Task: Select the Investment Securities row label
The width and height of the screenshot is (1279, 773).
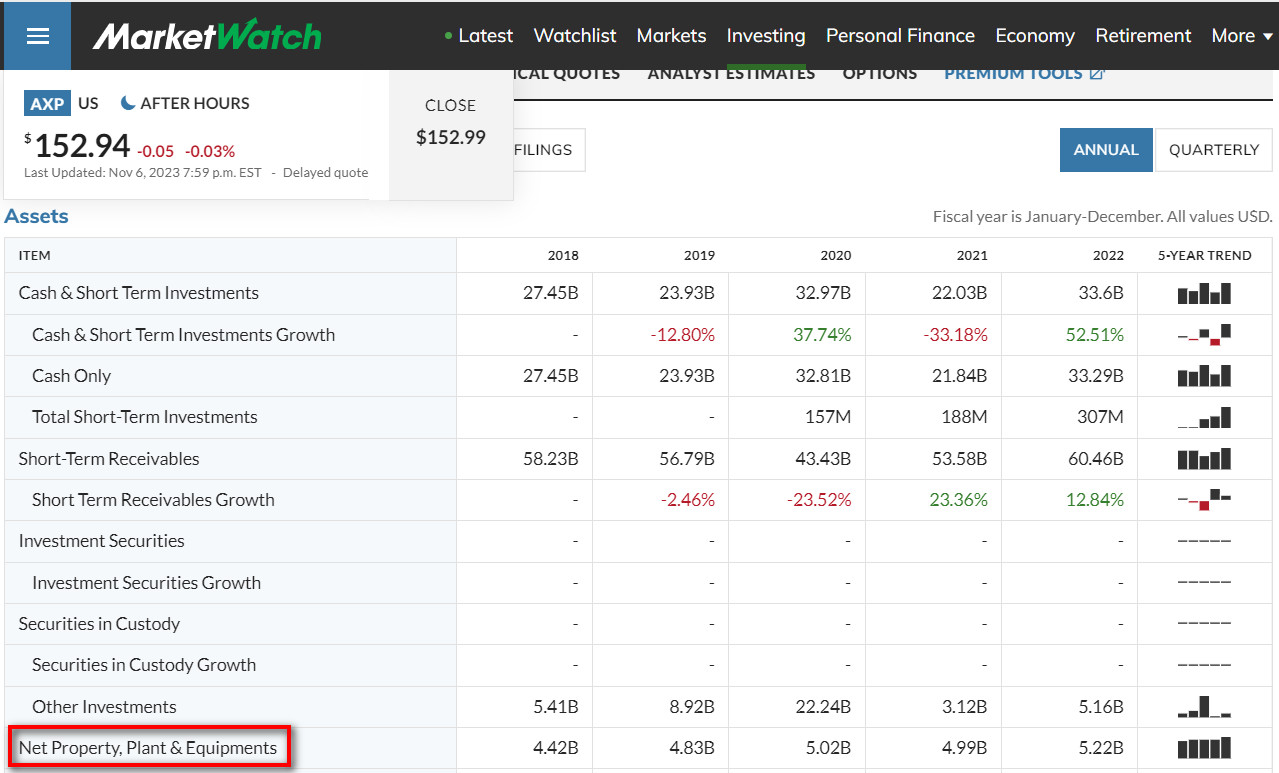Action: (102, 541)
